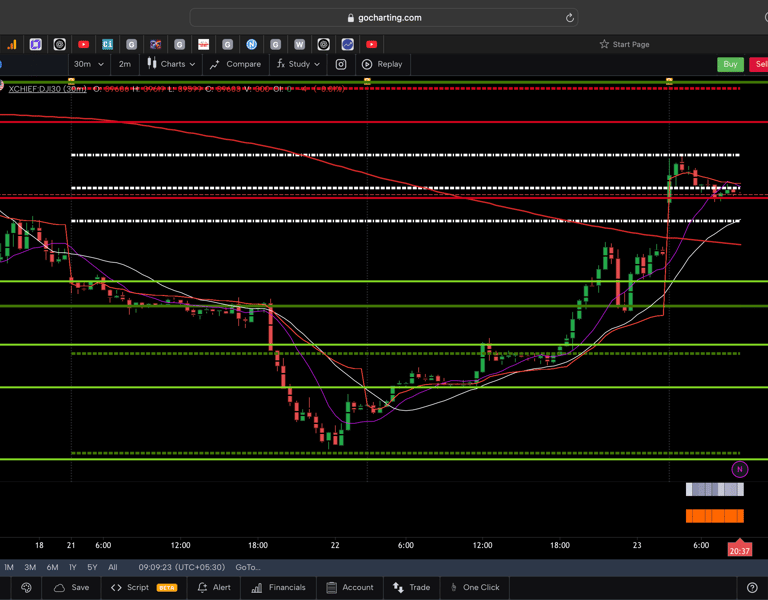Viewport: 768px width, 600px height.
Task: Save the chart layout
Action: (72, 587)
